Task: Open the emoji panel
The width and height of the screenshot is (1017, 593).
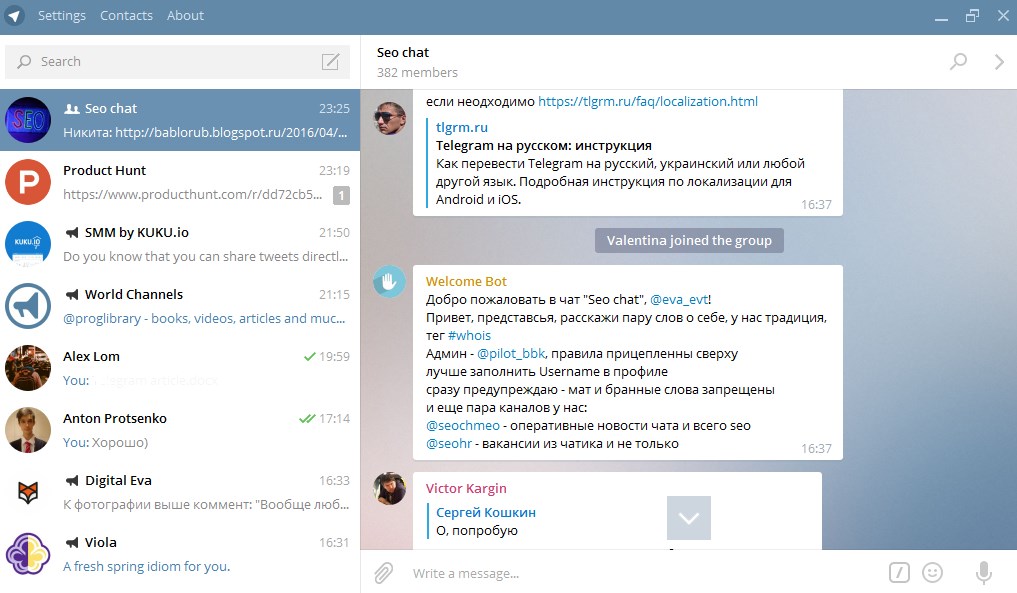Action: 932,572
